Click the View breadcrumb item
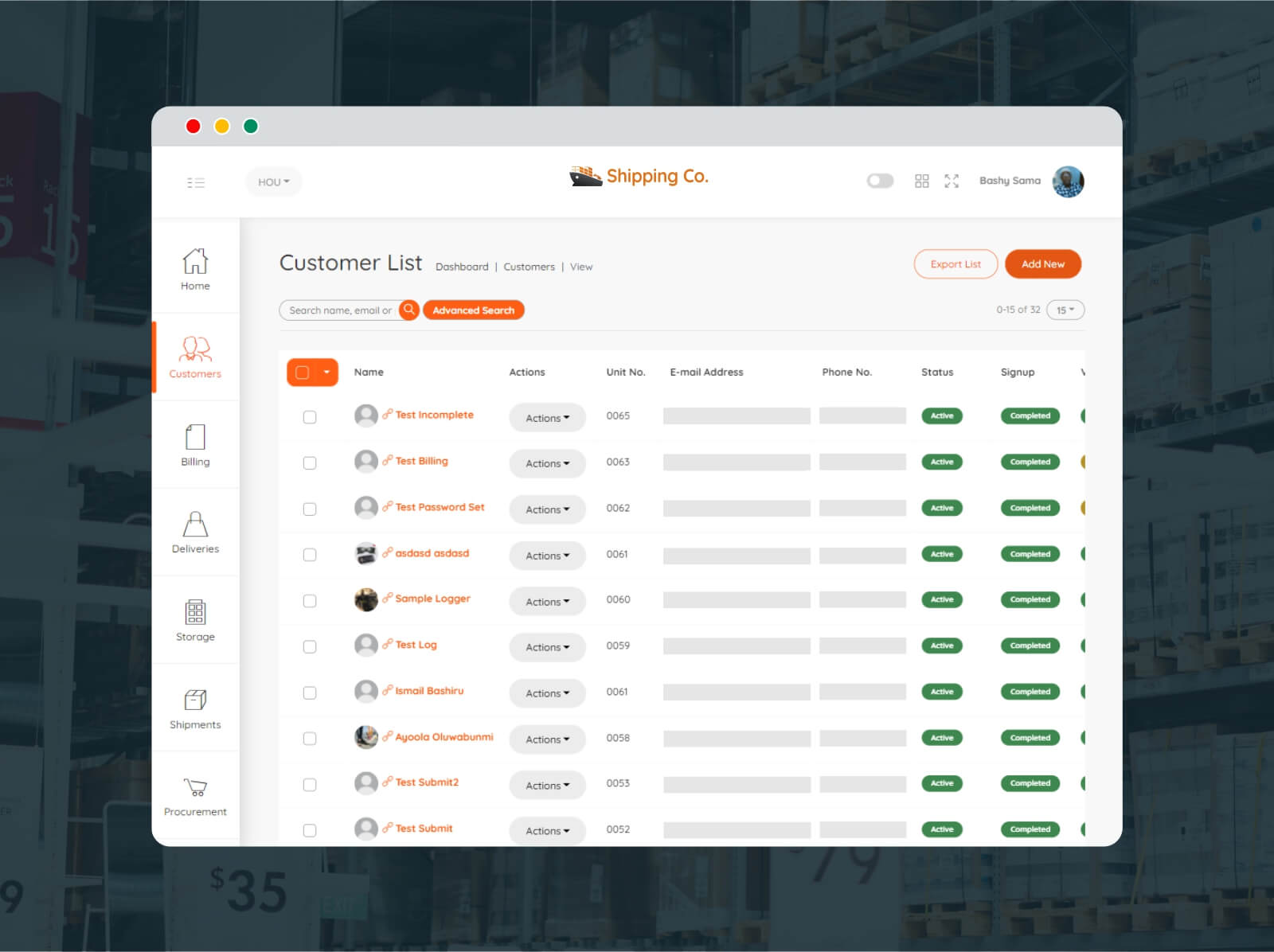Viewport: 1274px width, 952px height. pyautogui.click(x=581, y=267)
